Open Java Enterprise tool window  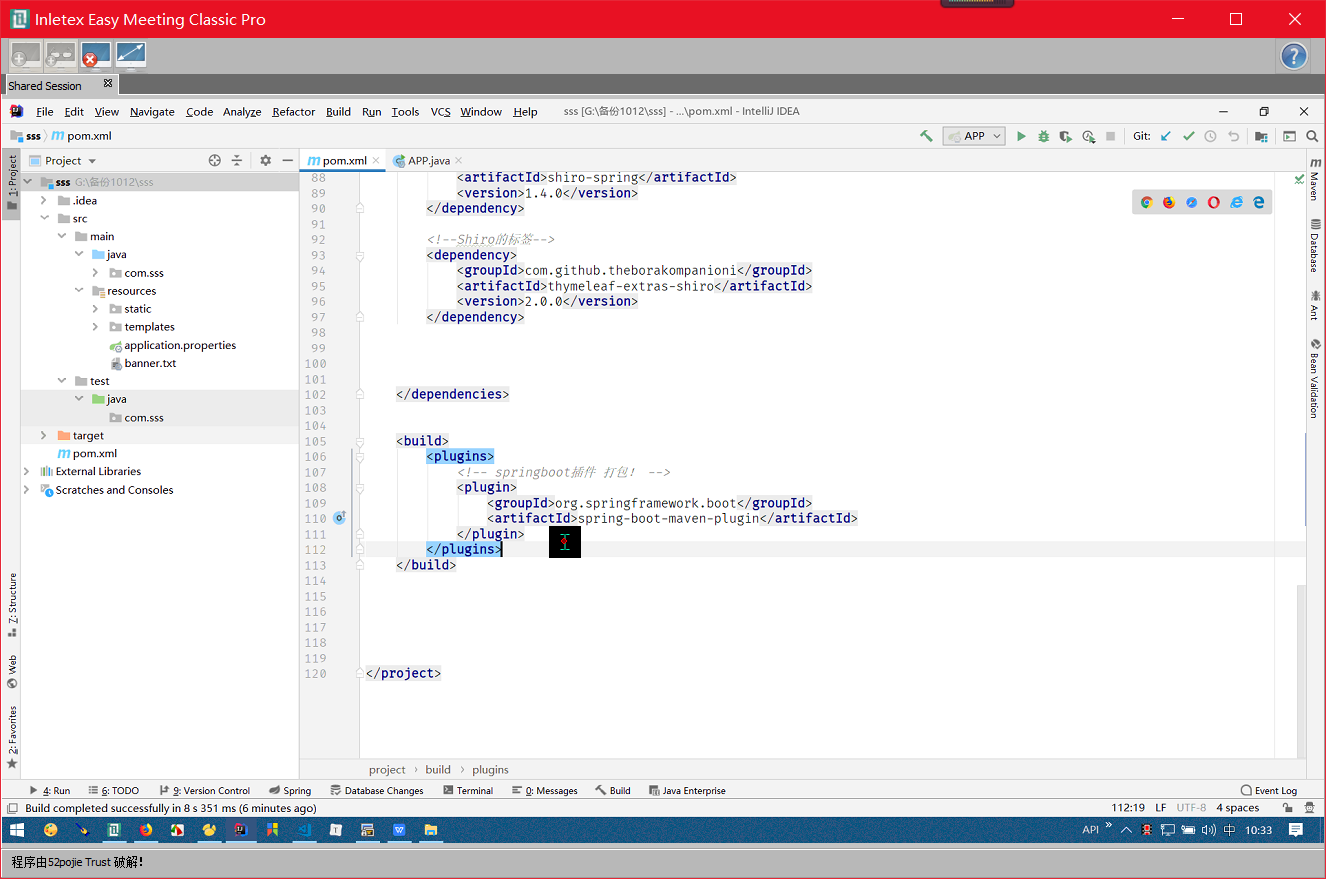[687, 790]
